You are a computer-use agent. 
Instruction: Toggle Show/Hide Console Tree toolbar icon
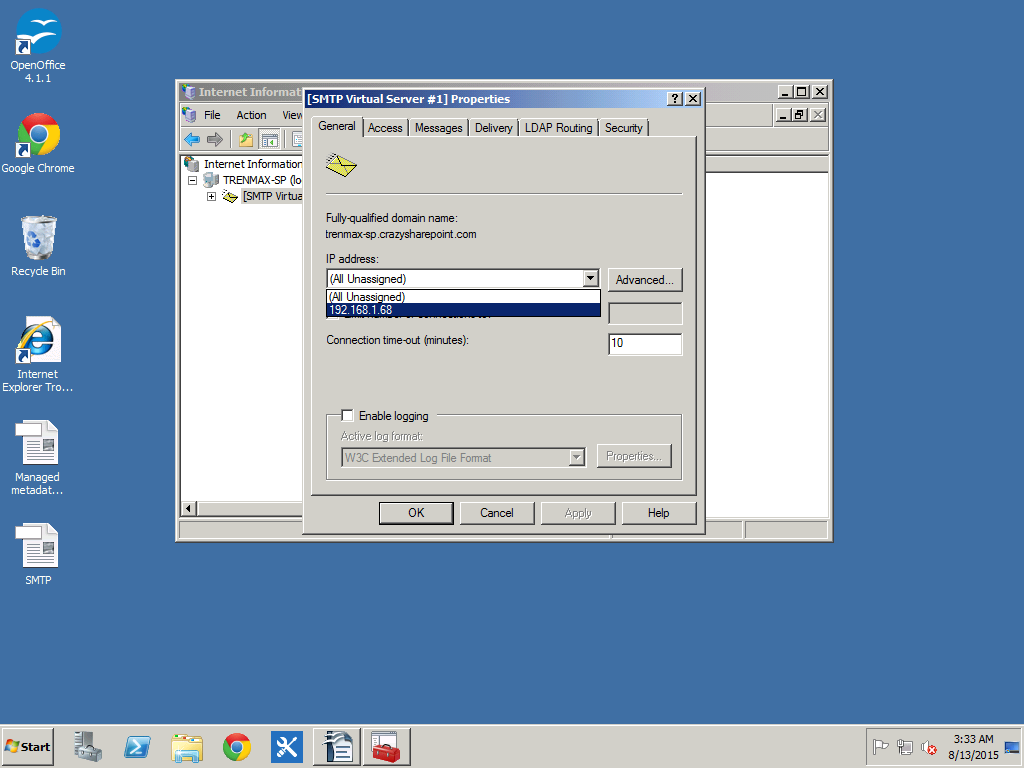pos(269,139)
